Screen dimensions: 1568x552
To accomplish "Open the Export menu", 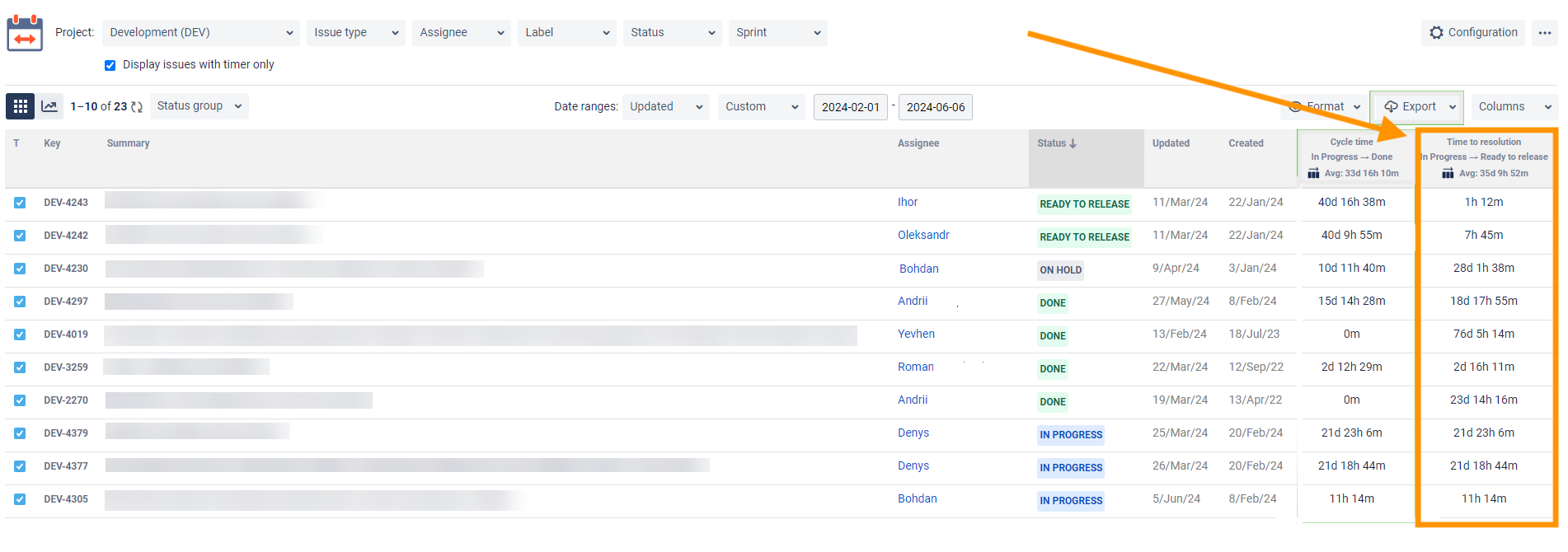I will 1417,107.
